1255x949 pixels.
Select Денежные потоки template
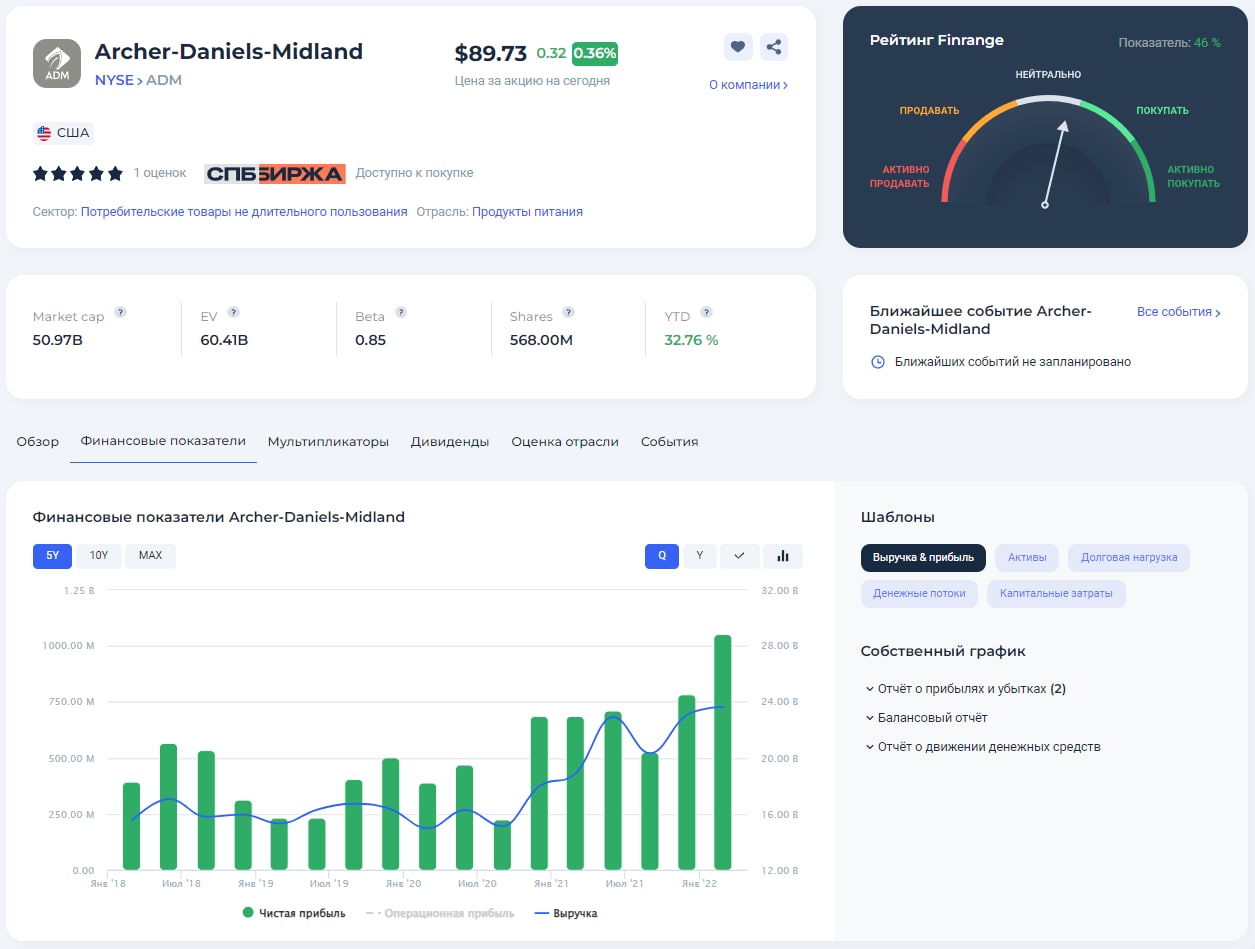(x=919, y=593)
